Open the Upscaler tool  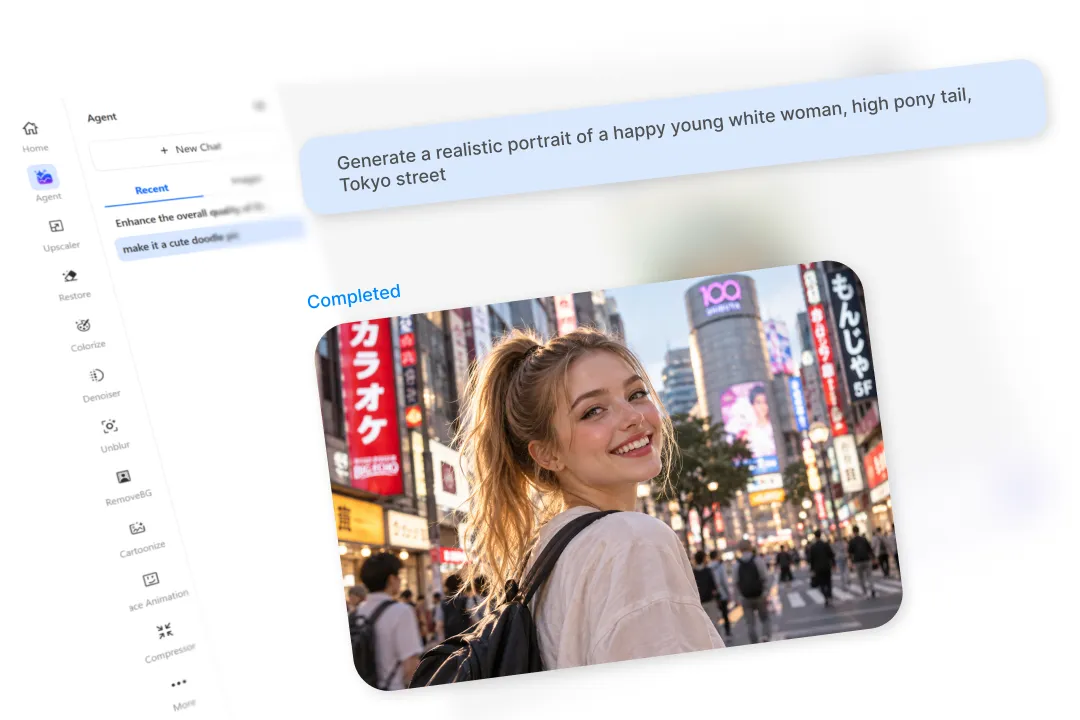[56, 226]
